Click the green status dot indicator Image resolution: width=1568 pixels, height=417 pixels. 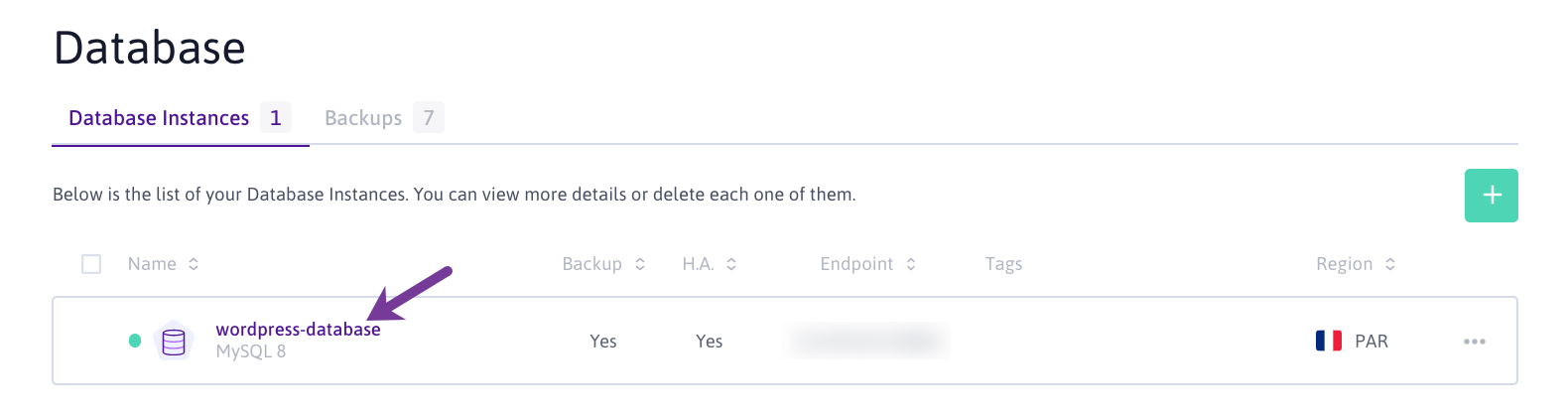tap(135, 341)
